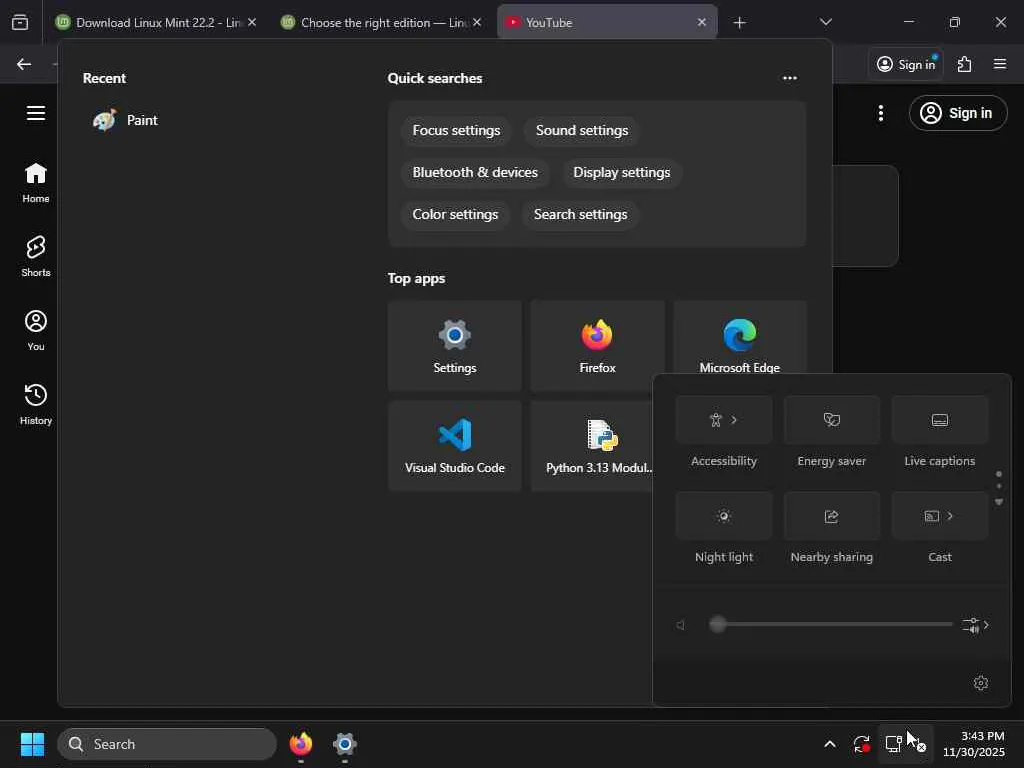
Task: Toggle Live captions quick setting
Action: click(x=940, y=420)
